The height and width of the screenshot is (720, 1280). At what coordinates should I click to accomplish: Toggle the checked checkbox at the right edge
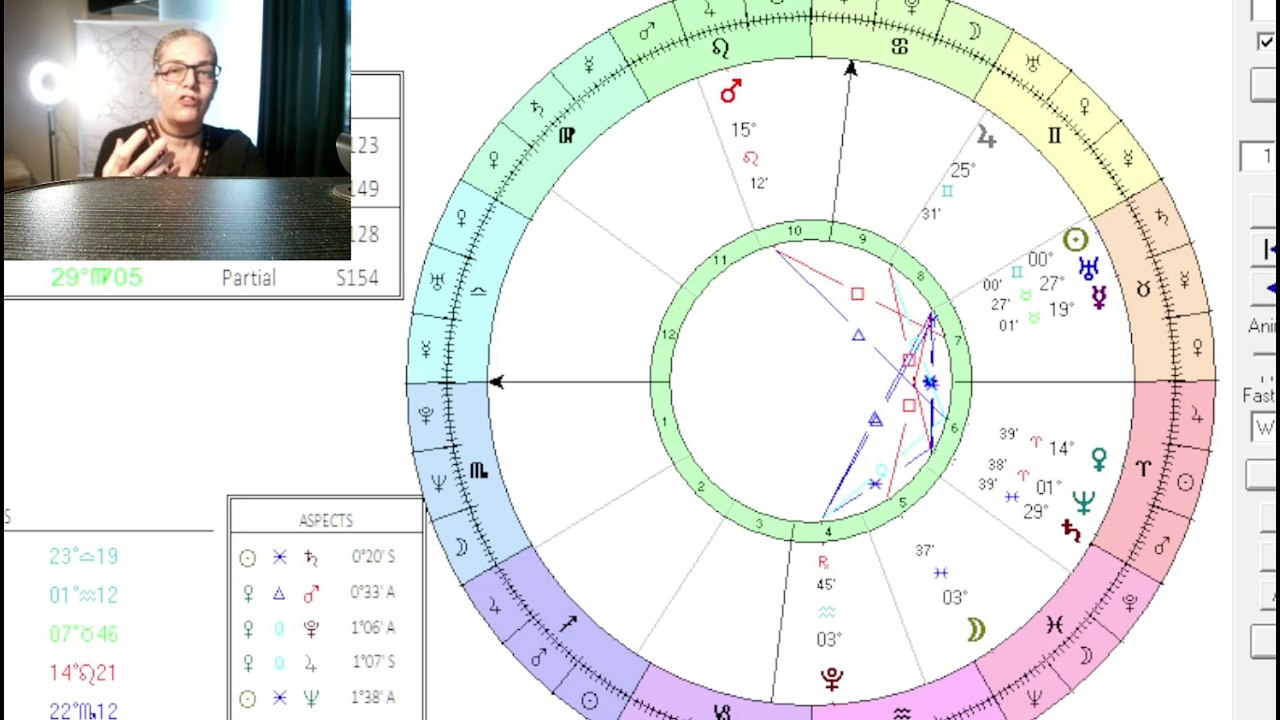[1266, 42]
